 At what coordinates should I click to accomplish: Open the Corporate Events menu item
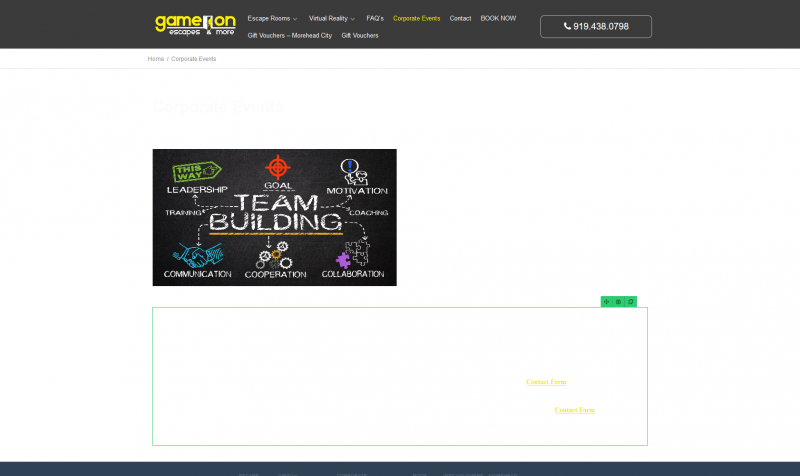[416, 18]
